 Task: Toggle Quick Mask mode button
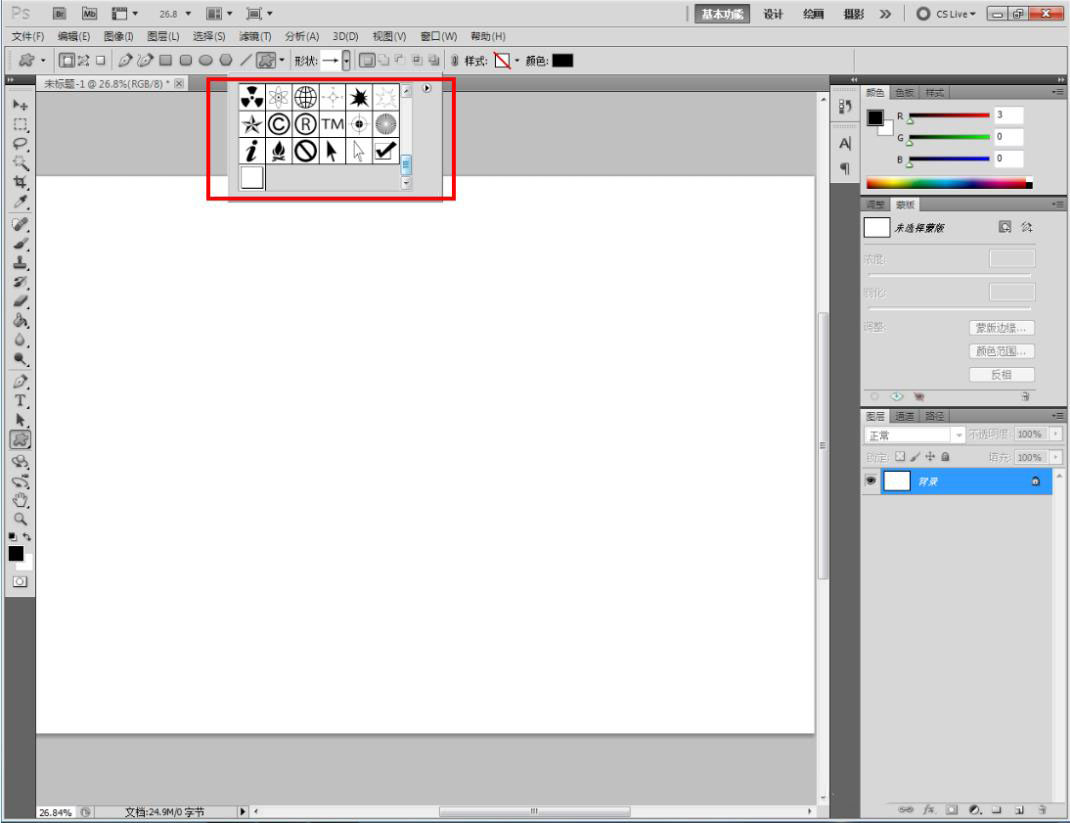point(20,581)
